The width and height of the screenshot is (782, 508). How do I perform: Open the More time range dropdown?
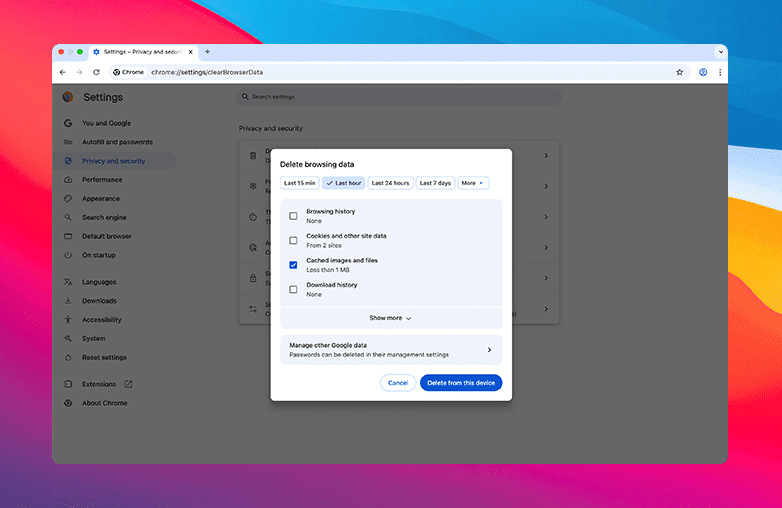(473, 183)
